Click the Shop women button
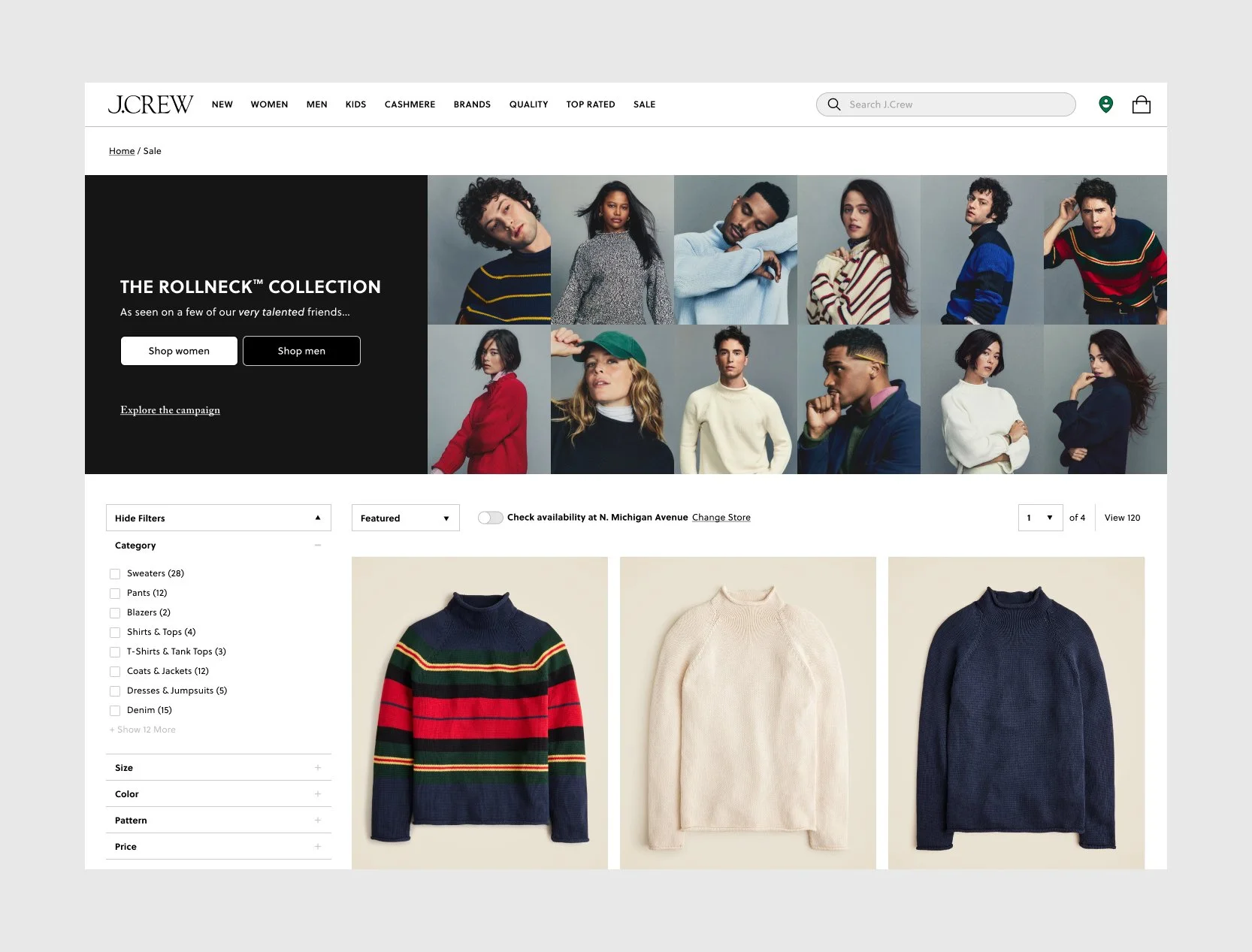 (x=179, y=351)
